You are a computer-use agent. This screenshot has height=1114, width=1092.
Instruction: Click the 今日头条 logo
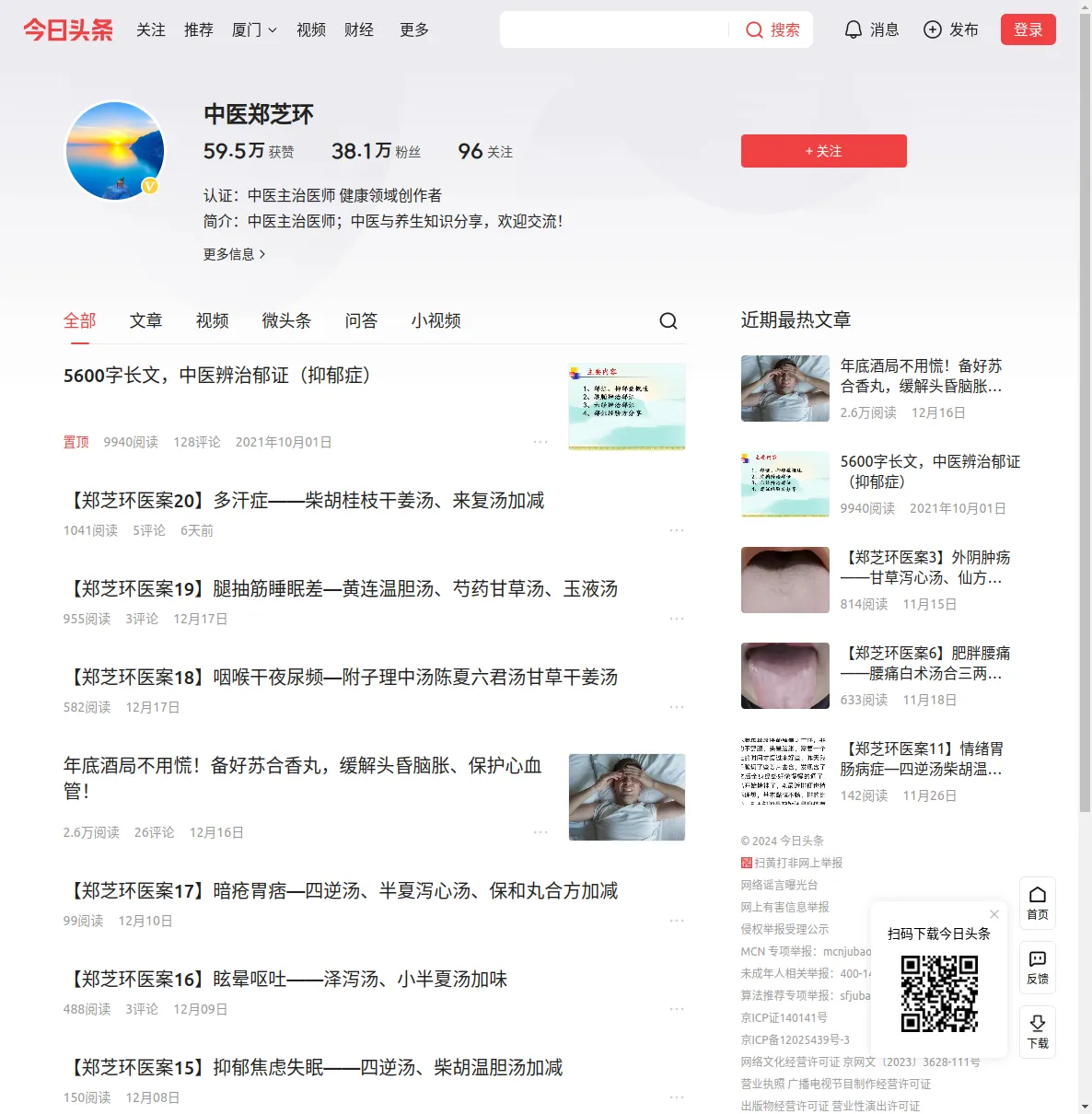[68, 30]
